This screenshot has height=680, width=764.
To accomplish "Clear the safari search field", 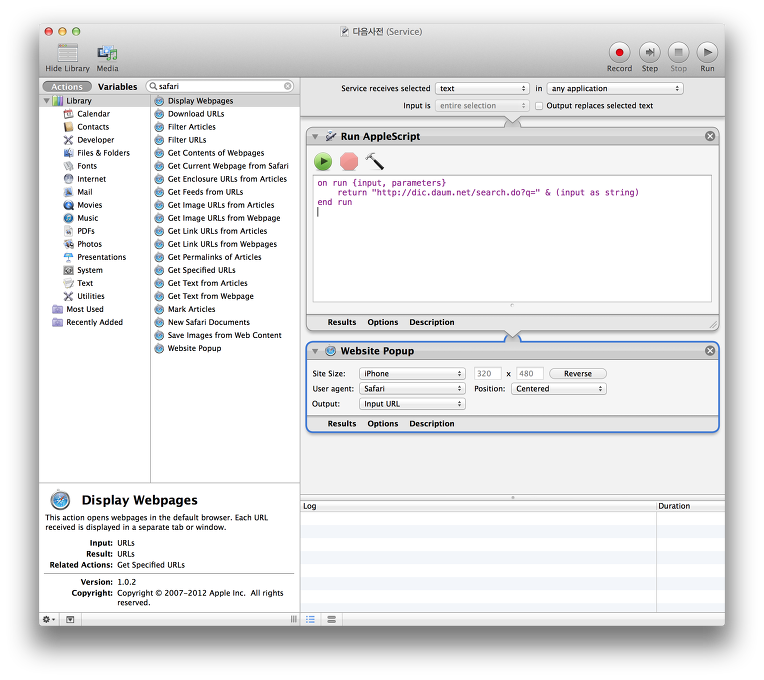I will (x=287, y=86).
